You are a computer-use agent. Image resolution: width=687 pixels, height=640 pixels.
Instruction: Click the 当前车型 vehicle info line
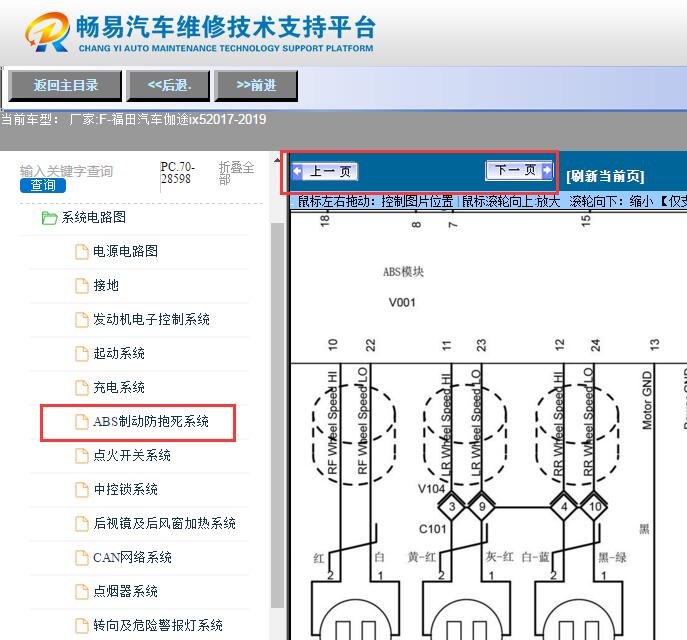coord(134,119)
